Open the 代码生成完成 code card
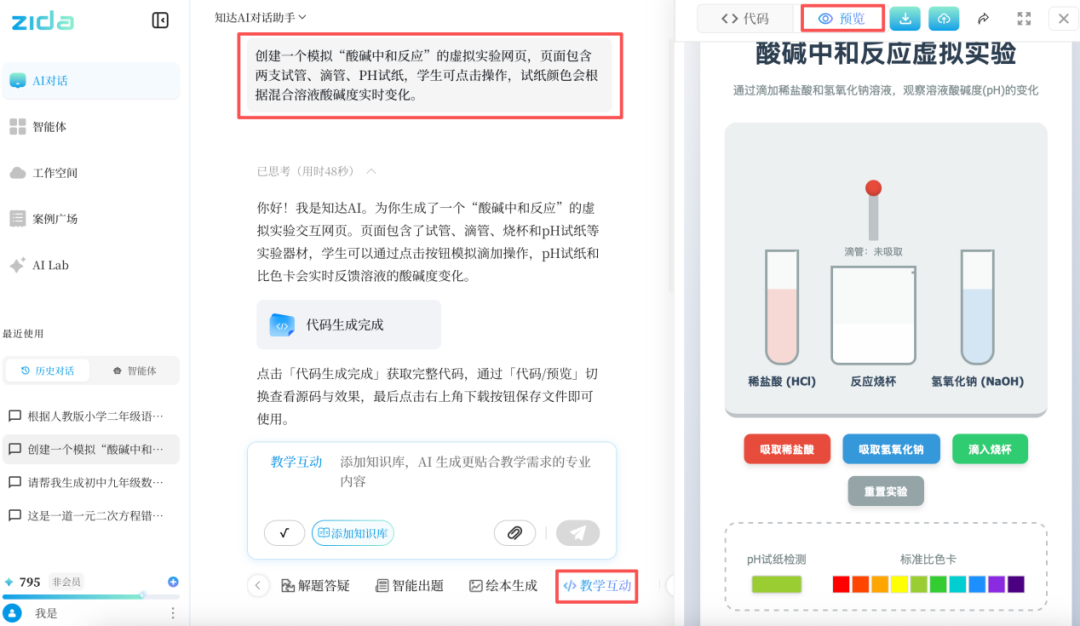This screenshot has width=1080, height=626. click(x=349, y=324)
